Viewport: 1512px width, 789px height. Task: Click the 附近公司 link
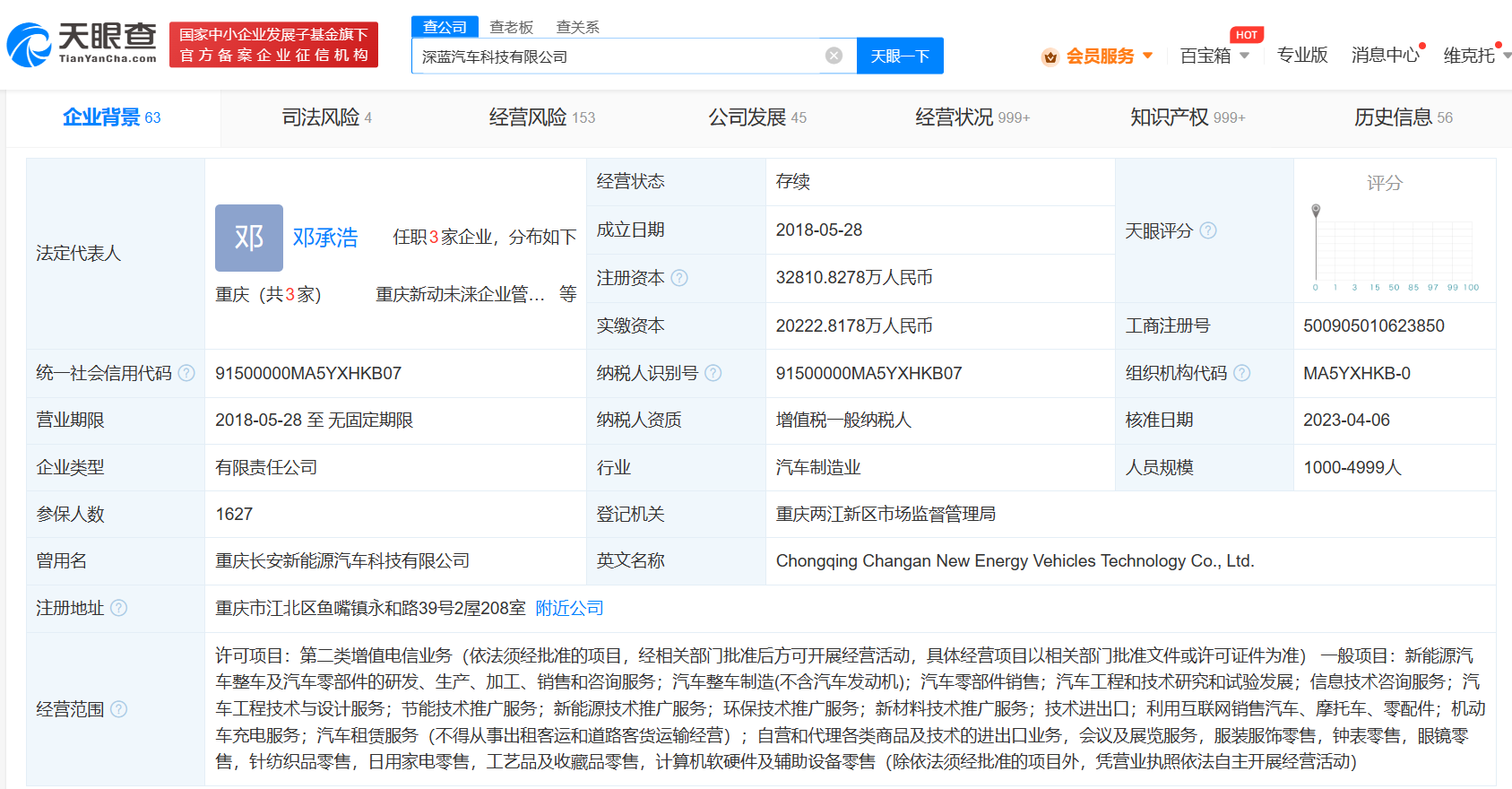tap(569, 608)
